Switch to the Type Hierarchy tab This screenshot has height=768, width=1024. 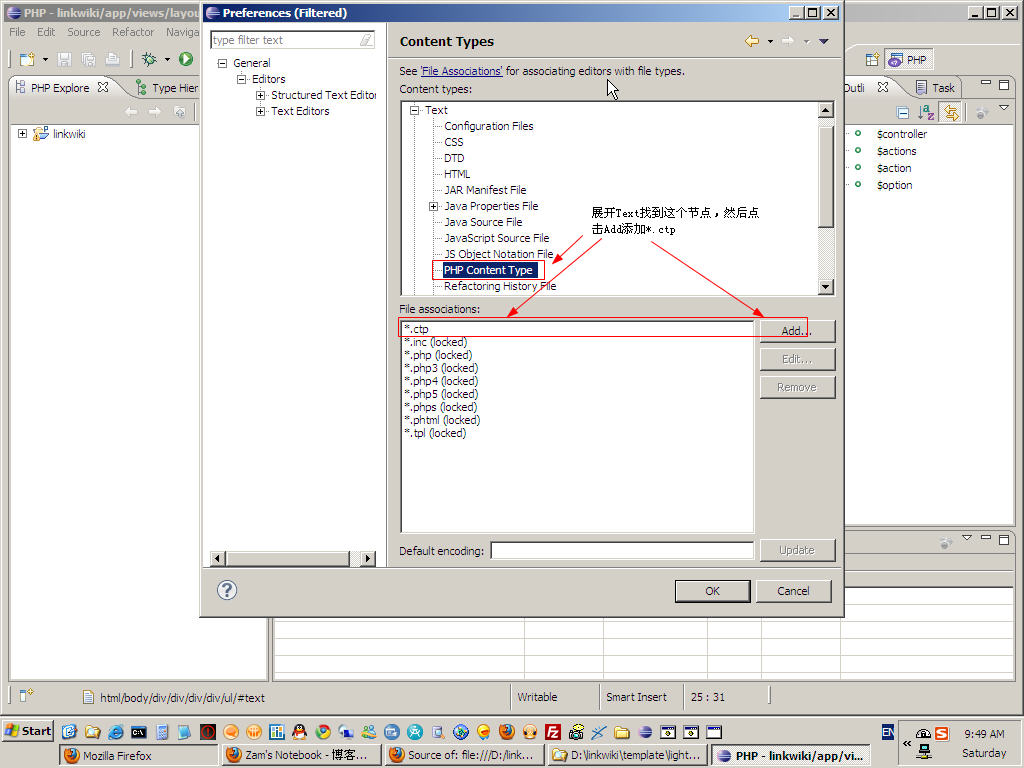(x=167, y=88)
